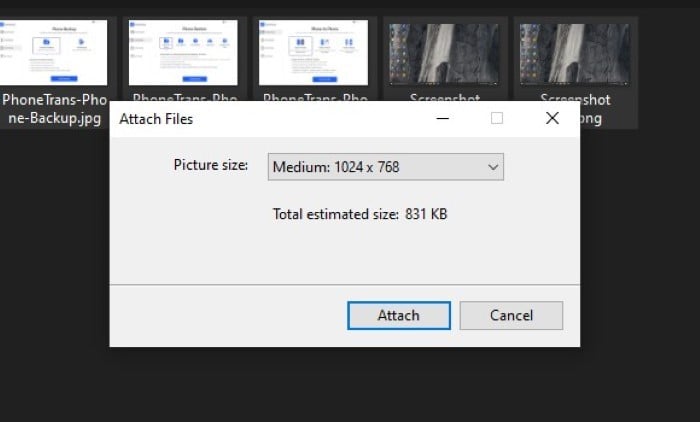Click the PhoneTrans-Phone-Backup.jpg file name

click(x=54, y=109)
